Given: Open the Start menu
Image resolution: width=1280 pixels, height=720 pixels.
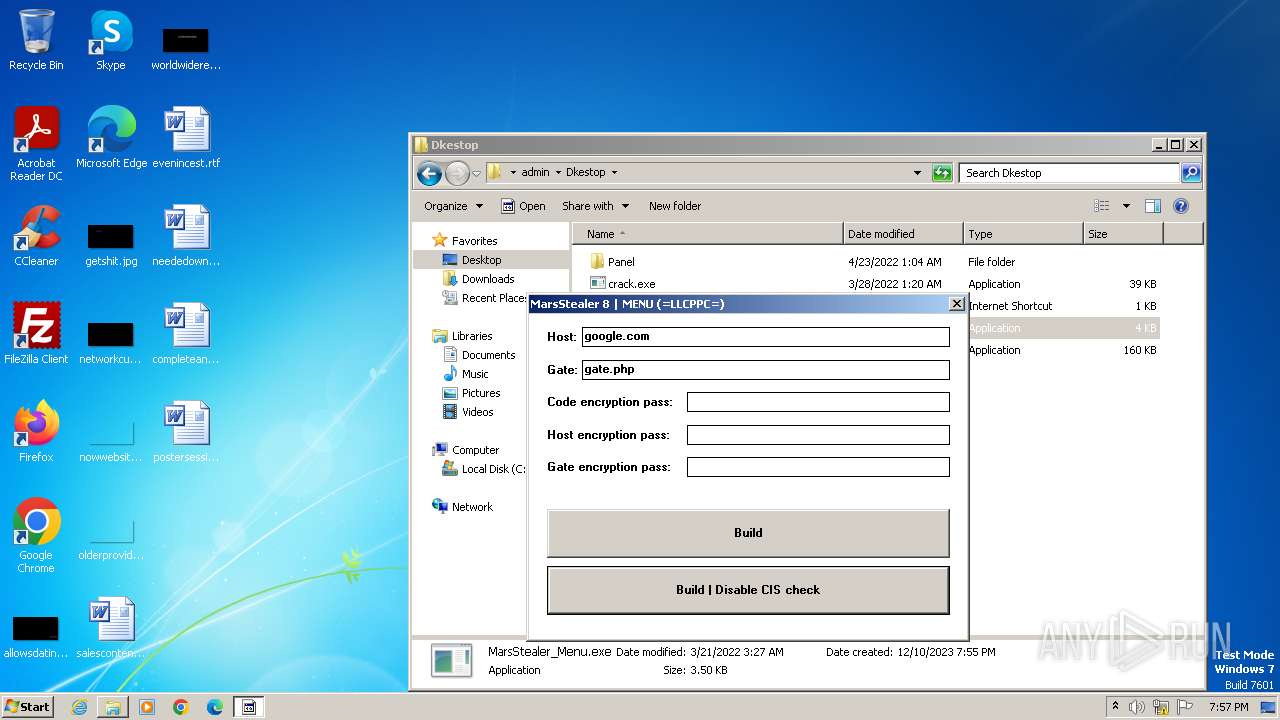Looking at the screenshot, I should [28, 707].
